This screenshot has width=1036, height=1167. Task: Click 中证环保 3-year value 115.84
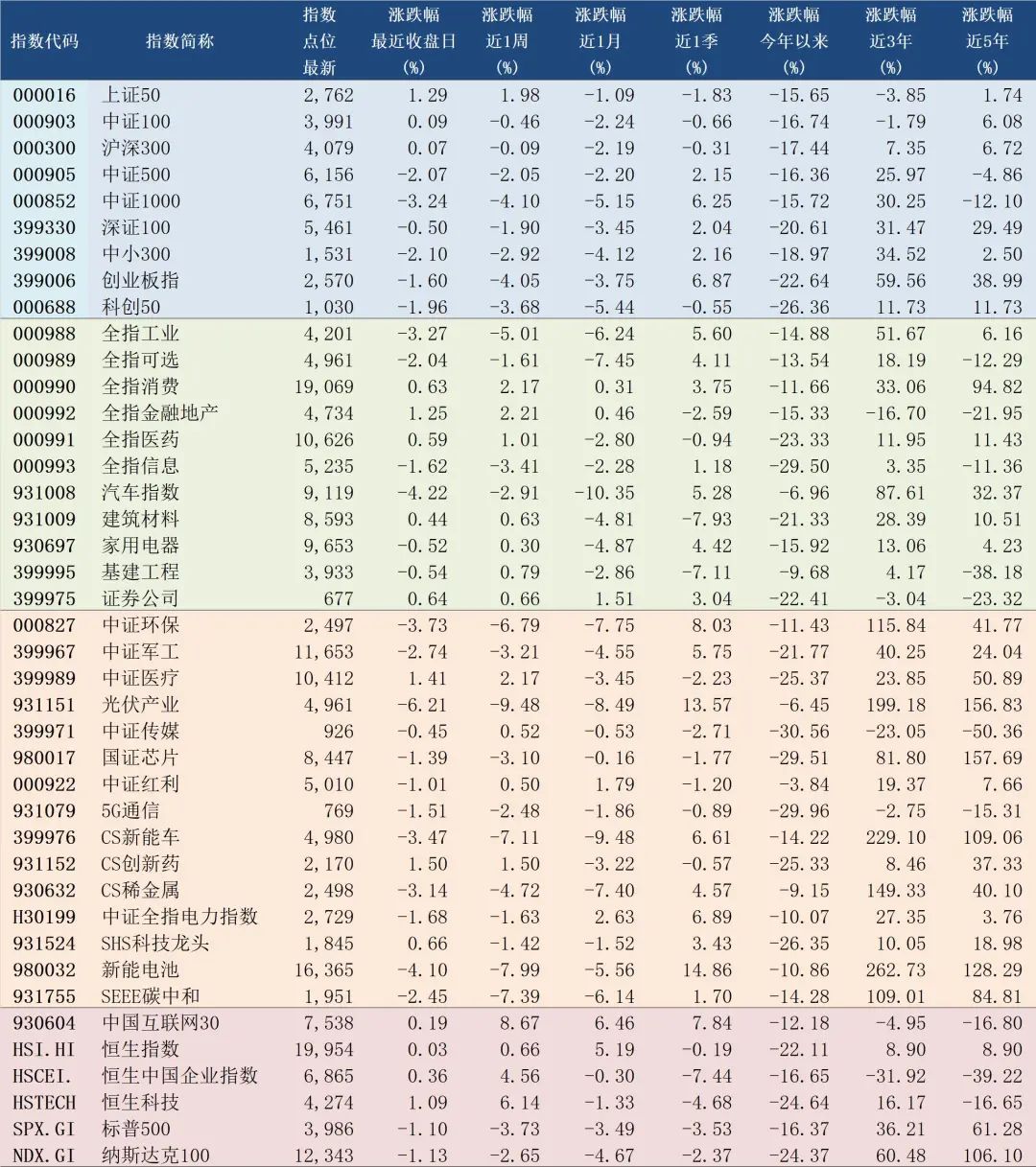coord(895,625)
